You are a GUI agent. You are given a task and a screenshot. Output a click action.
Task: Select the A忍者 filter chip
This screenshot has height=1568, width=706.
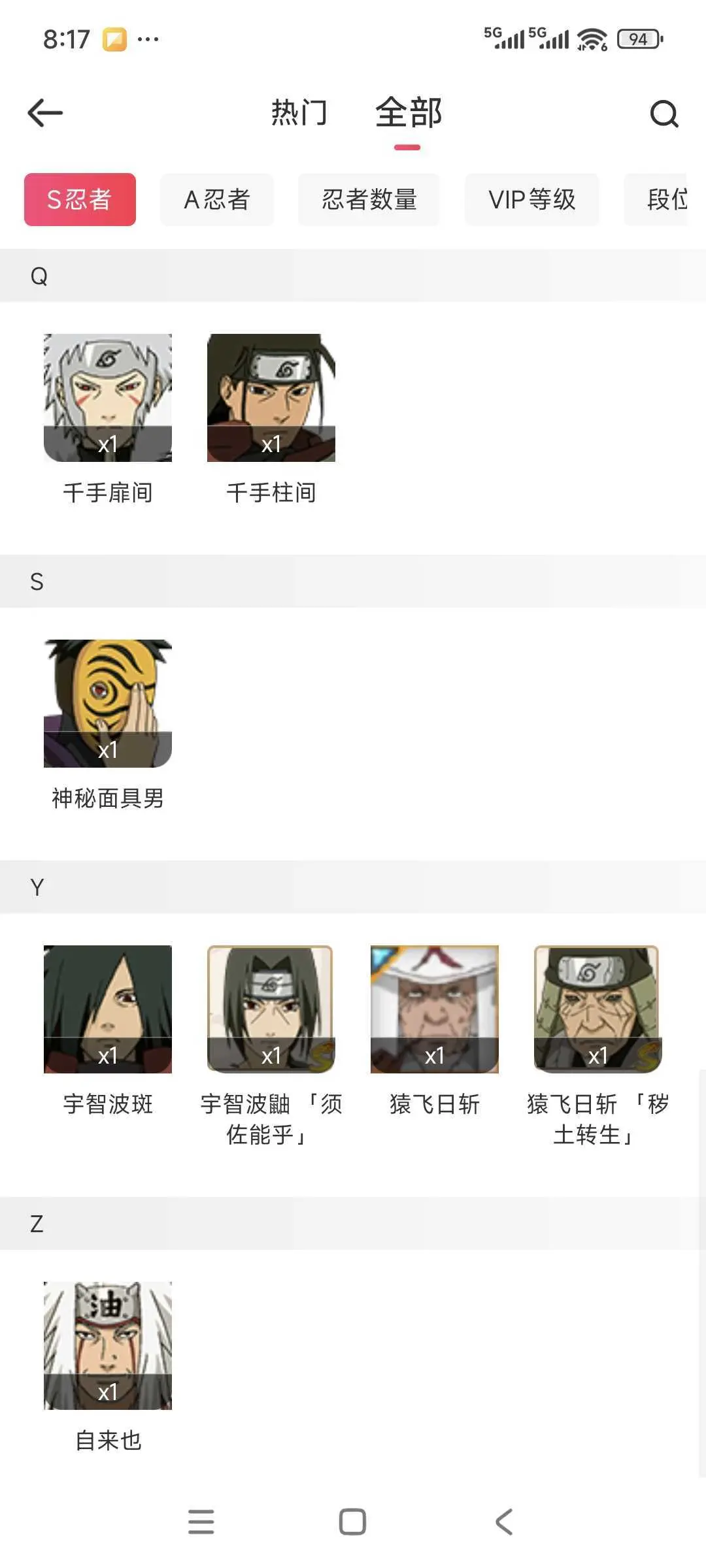pyautogui.click(x=217, y=199)
